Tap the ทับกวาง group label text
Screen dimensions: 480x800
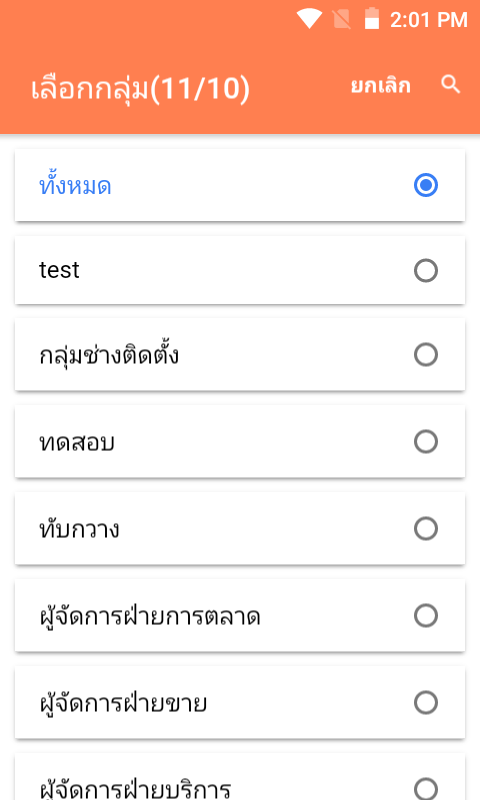click(80, 528)
